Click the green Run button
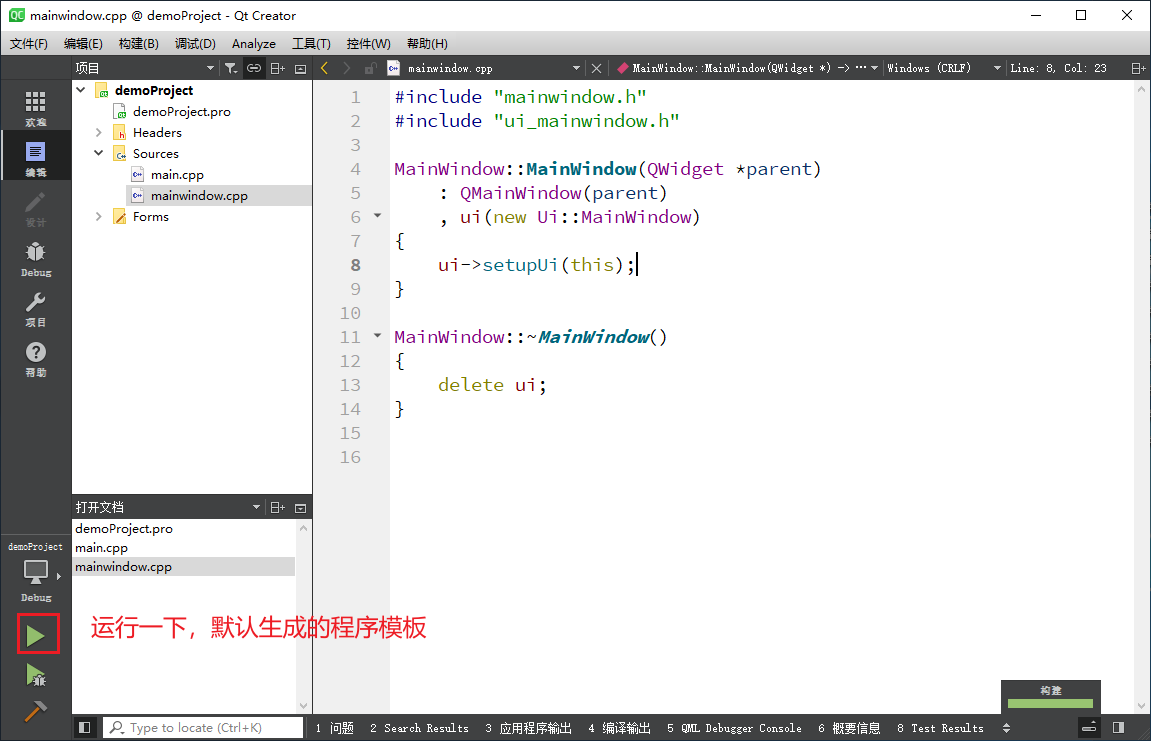This screenshot has height=741, width=1151. click(36, 635)
